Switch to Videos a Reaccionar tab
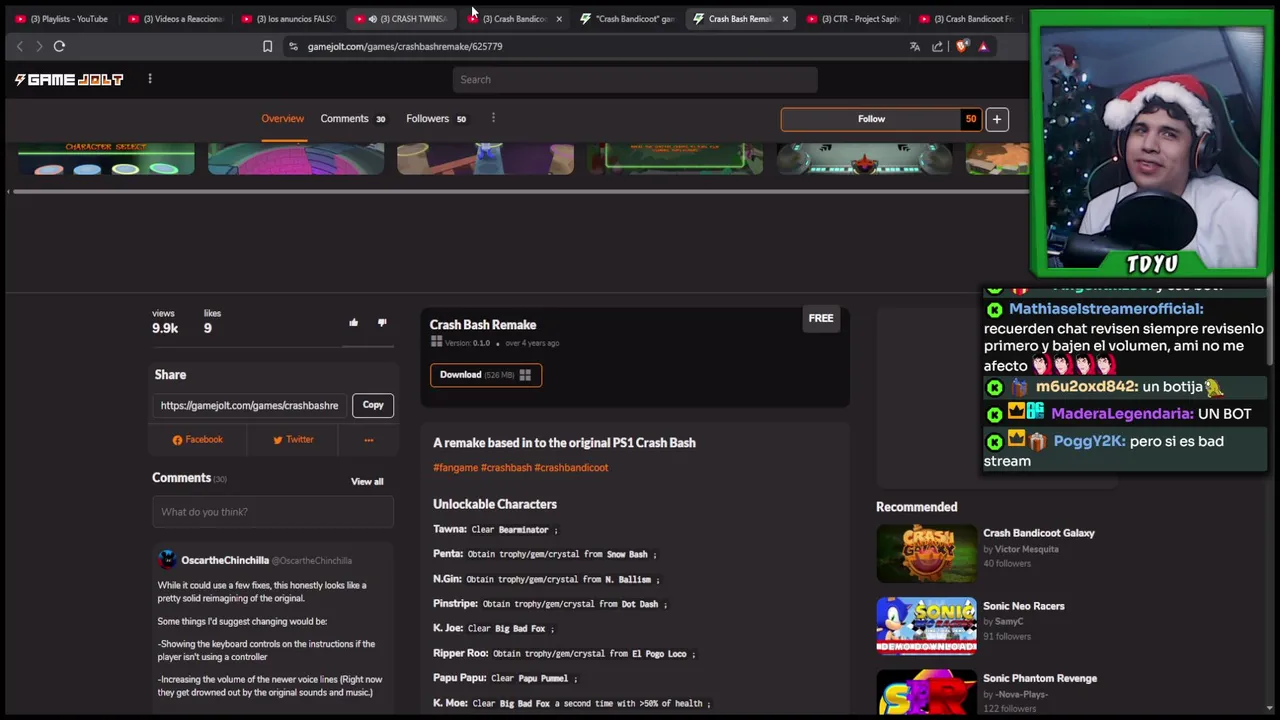The height and width of the screenshot is (720, 1280). click(176, 19)
